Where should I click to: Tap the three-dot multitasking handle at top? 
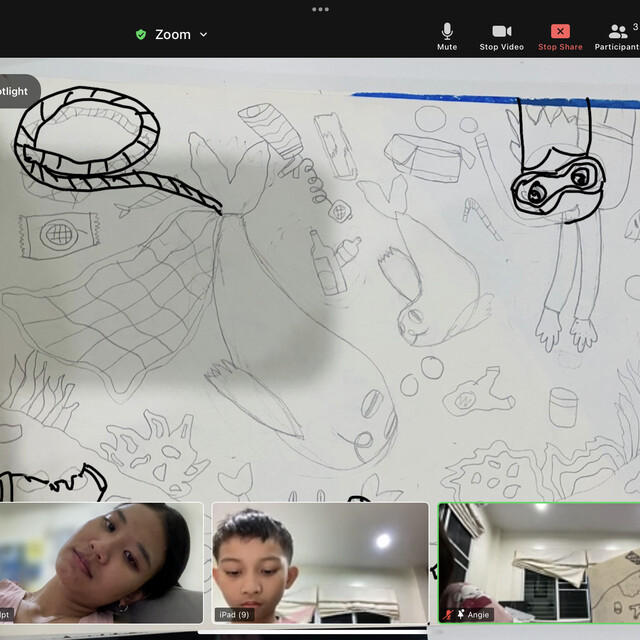click(320, 9)
